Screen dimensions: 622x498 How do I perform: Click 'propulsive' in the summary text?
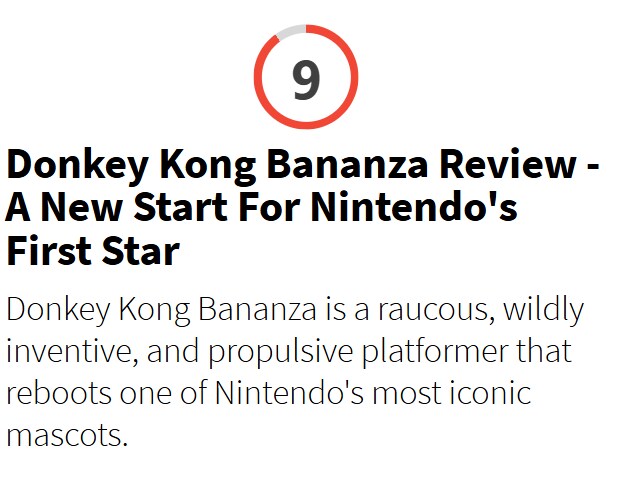(280, 353)
